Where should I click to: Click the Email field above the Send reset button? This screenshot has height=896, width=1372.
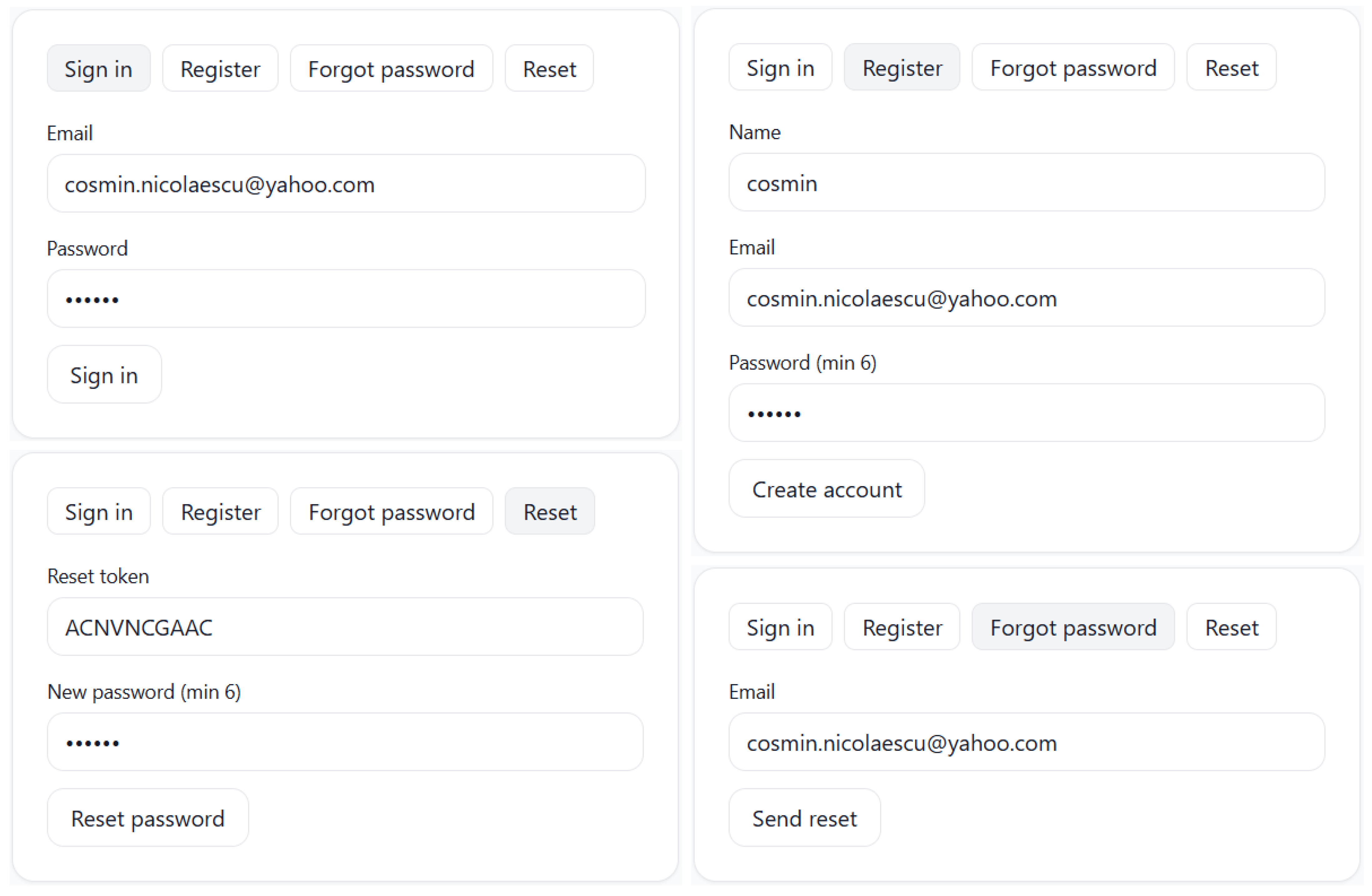click(x=1026, y=742)
